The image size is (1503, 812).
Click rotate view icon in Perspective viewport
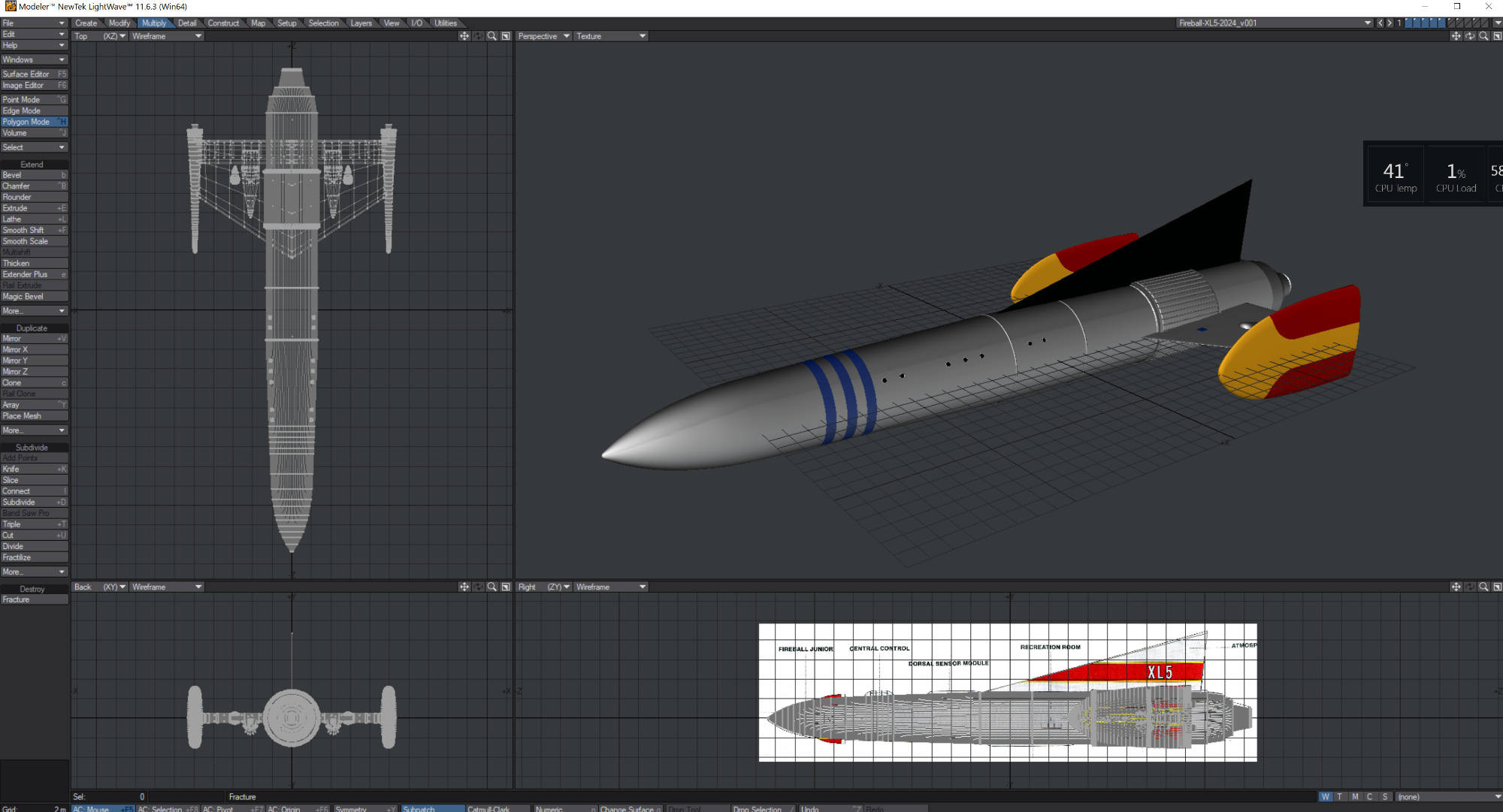[1469, 36]
